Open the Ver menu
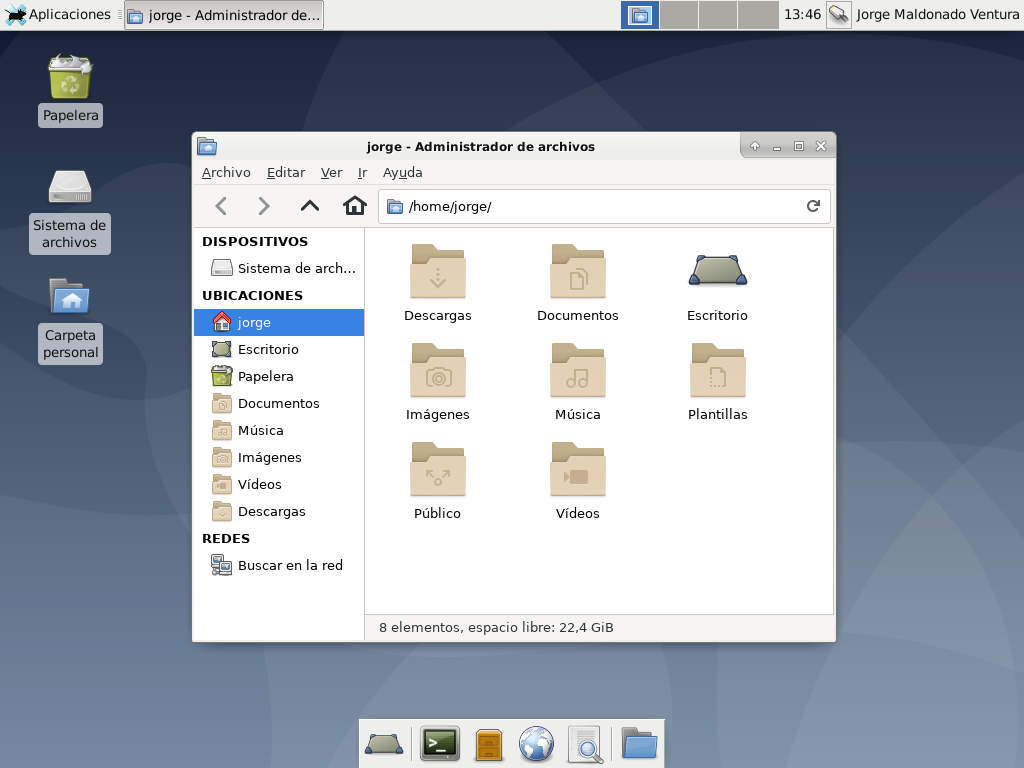 pyautogui.click(x=331, y=172)
